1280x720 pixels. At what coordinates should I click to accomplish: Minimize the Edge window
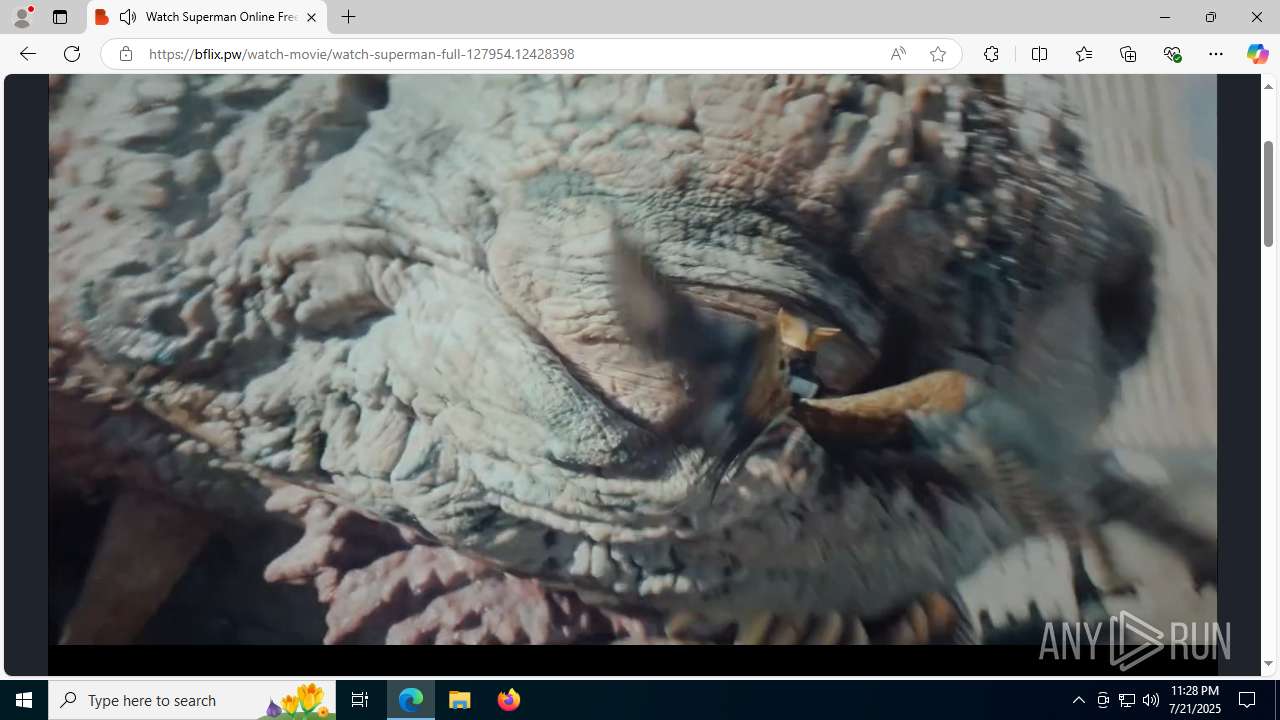[1165, 17]
